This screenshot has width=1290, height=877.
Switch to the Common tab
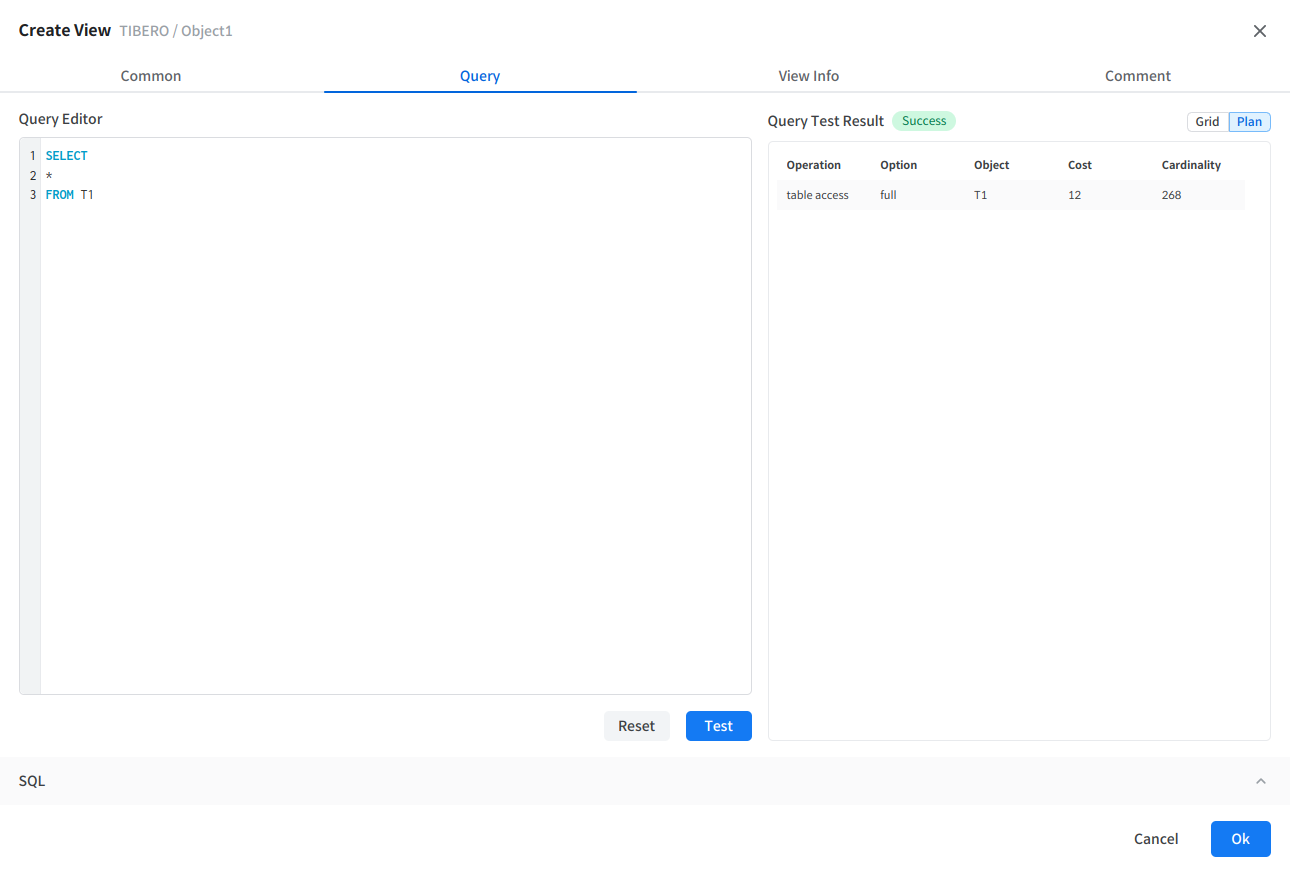click(x=151, y=76)
